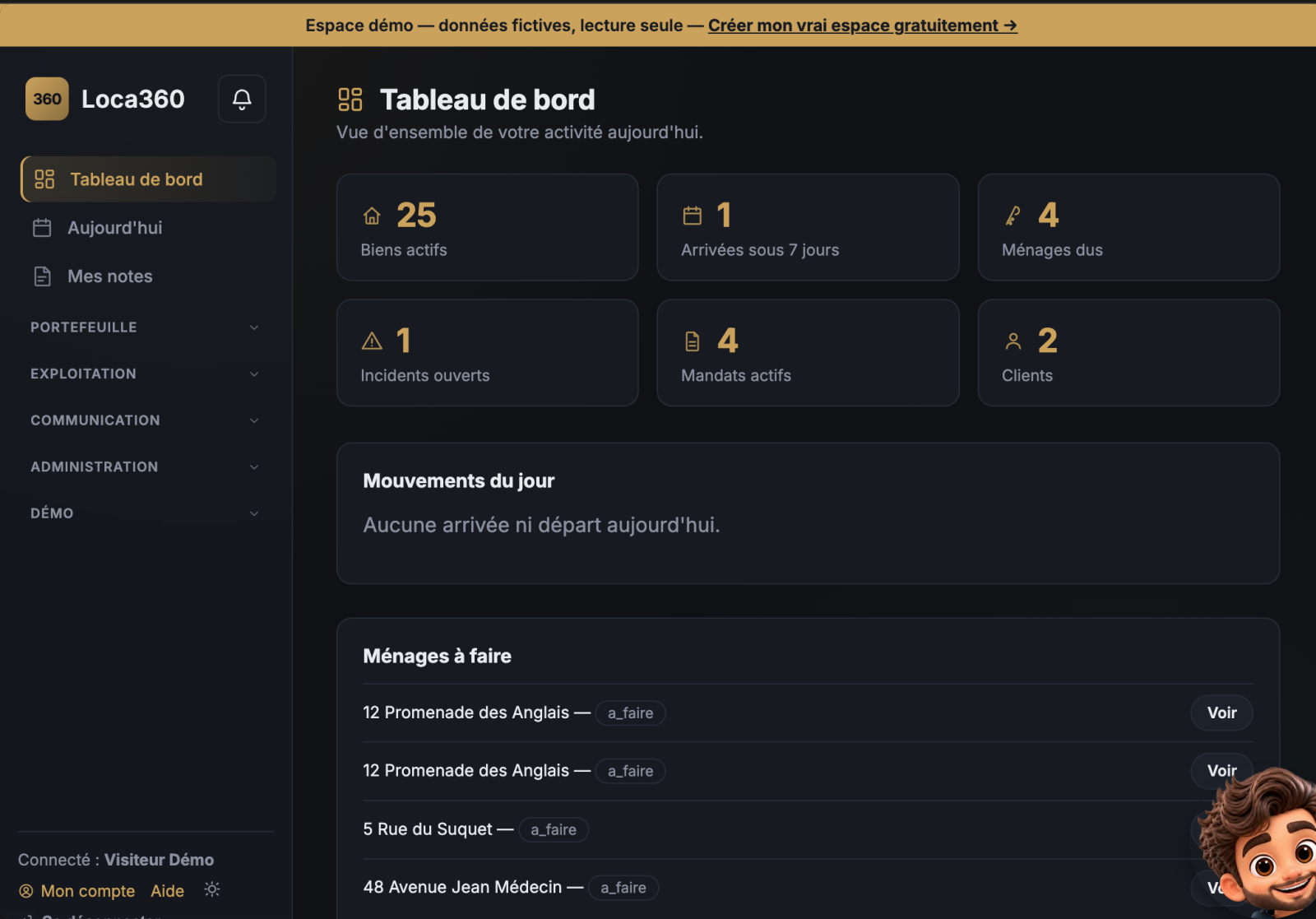This screenshot has height=919, width=1316.
Task: Click 'Aucune arrivée ni départ aujourd'hui.' text
Action: [x=542, y=525]
